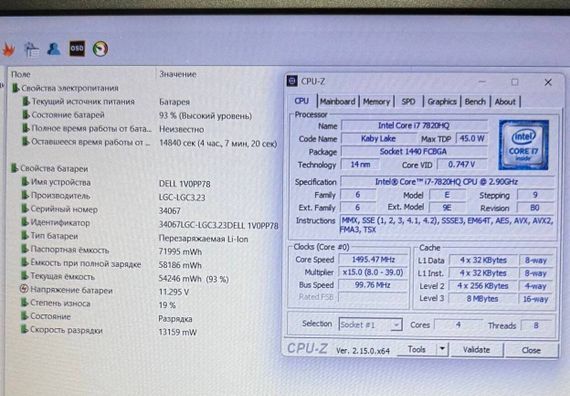This screenshot has width=570, height=396.
Task: Close CPU-Z with the X button
Action: coord(548,82)
